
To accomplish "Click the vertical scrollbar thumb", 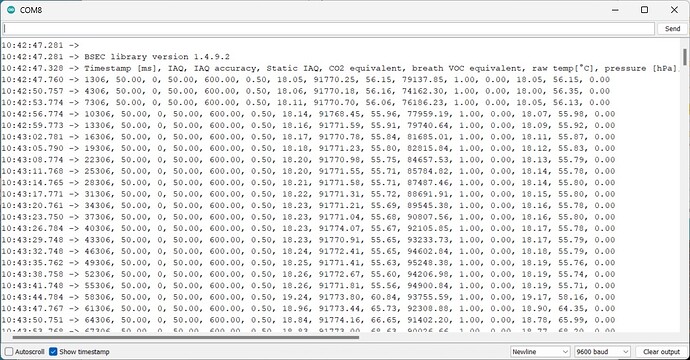I will click(x=685, y=58).
